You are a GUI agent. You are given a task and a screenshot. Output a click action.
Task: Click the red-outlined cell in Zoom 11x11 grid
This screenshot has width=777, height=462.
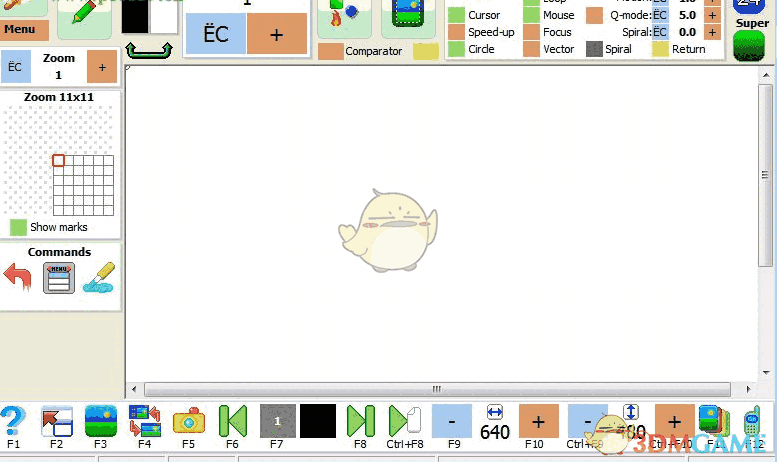[58, 161]
